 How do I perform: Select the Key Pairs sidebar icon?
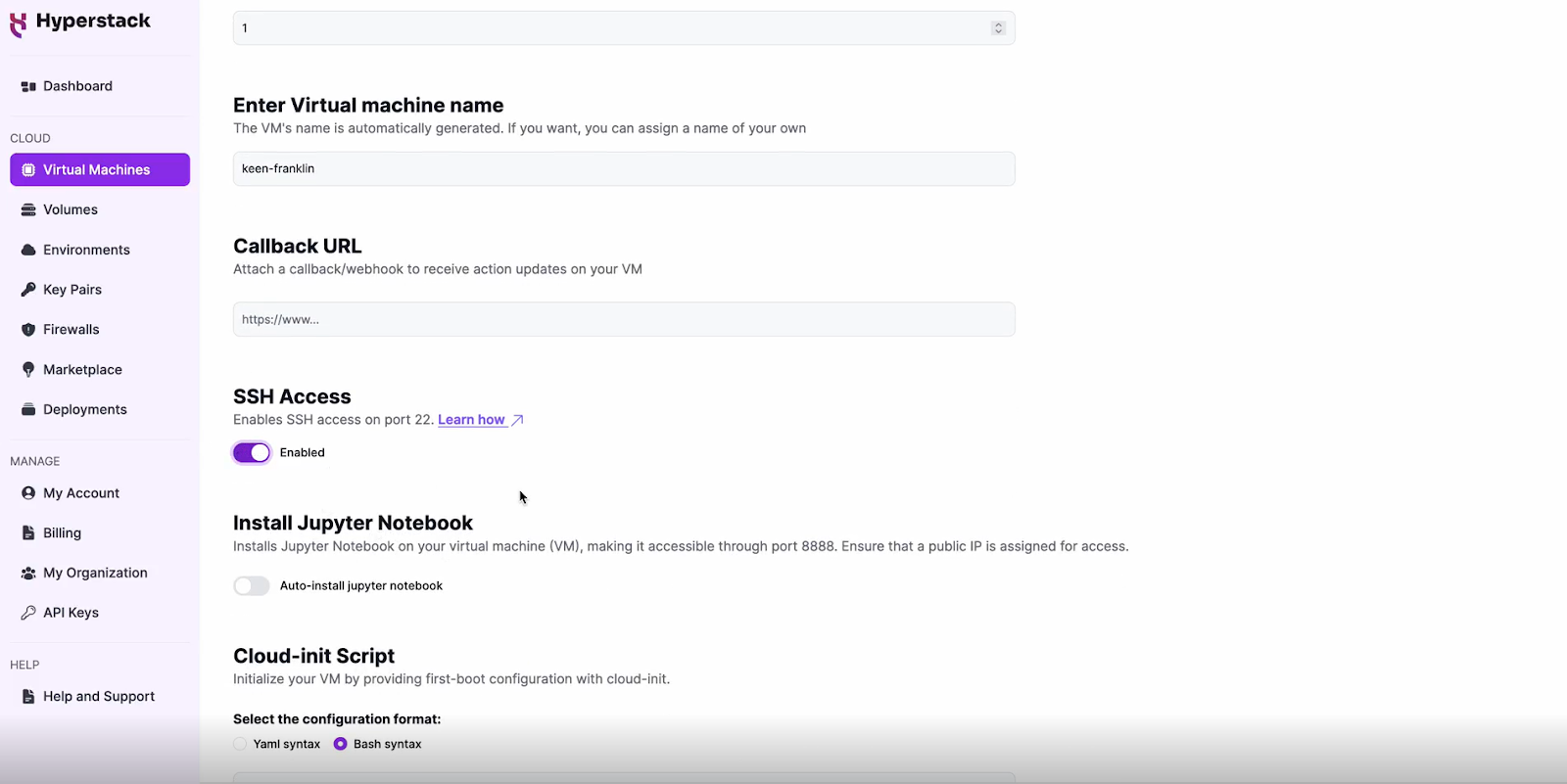pyautogui.click(x=28, y=290)
